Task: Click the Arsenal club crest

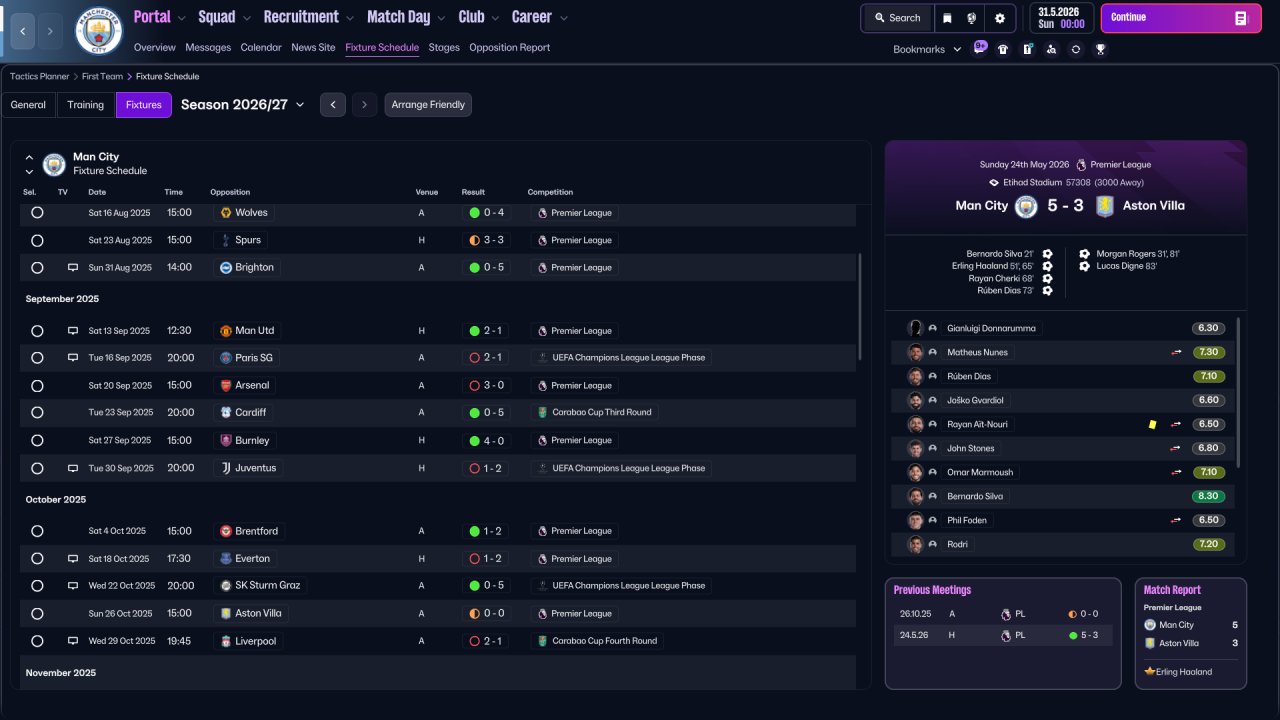Action: tap(226, 385)
